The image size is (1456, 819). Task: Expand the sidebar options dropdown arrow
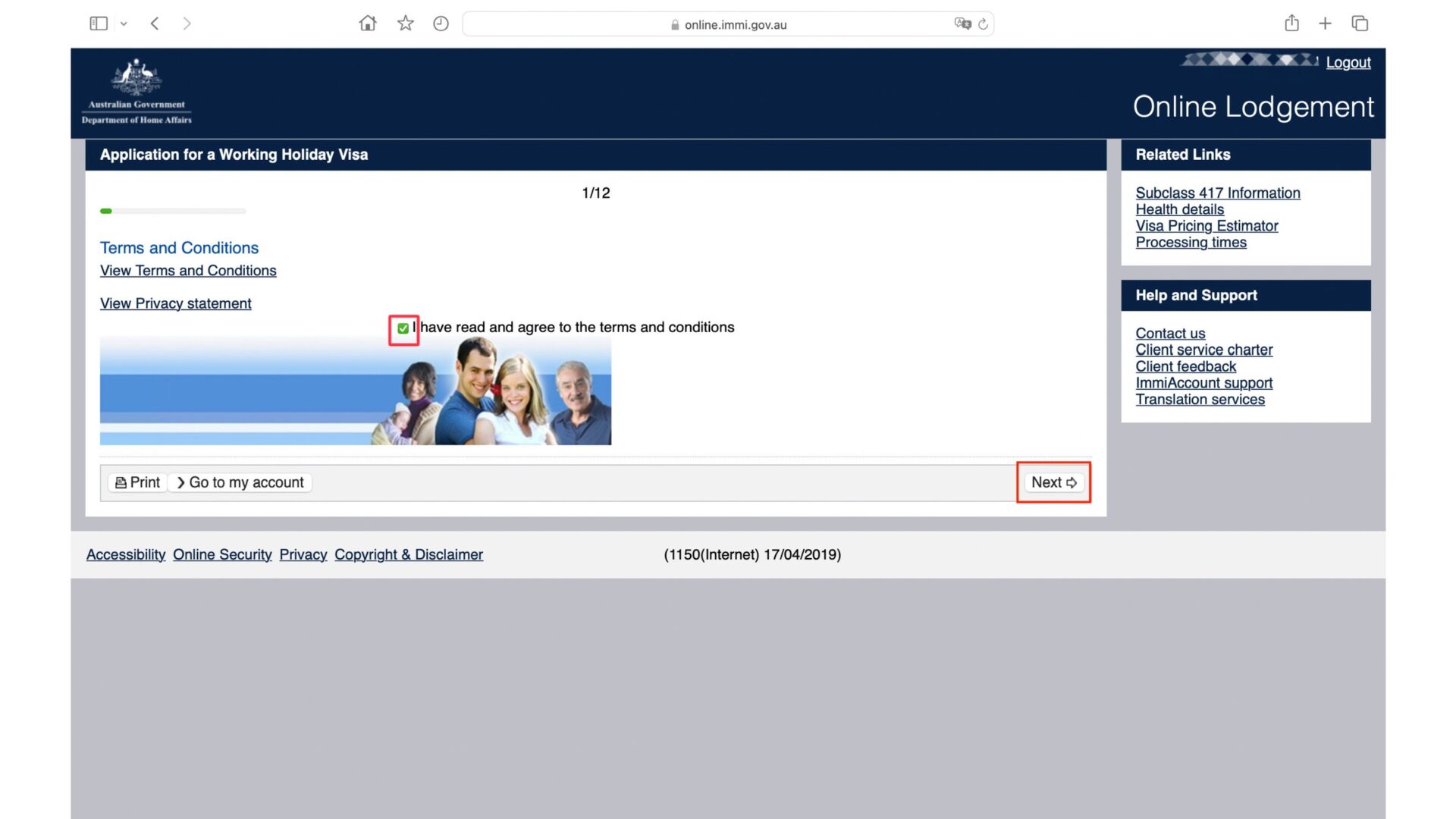point(124,24)
